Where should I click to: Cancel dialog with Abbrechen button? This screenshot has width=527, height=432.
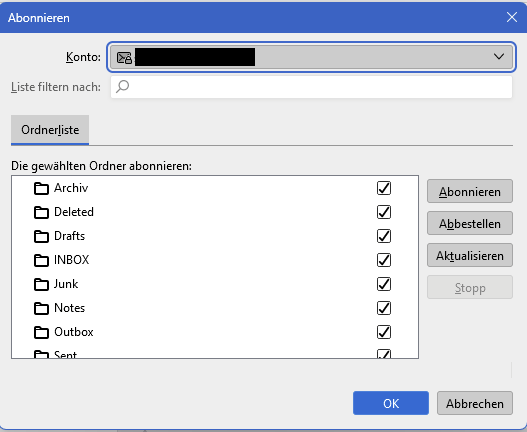pos(475,403)
